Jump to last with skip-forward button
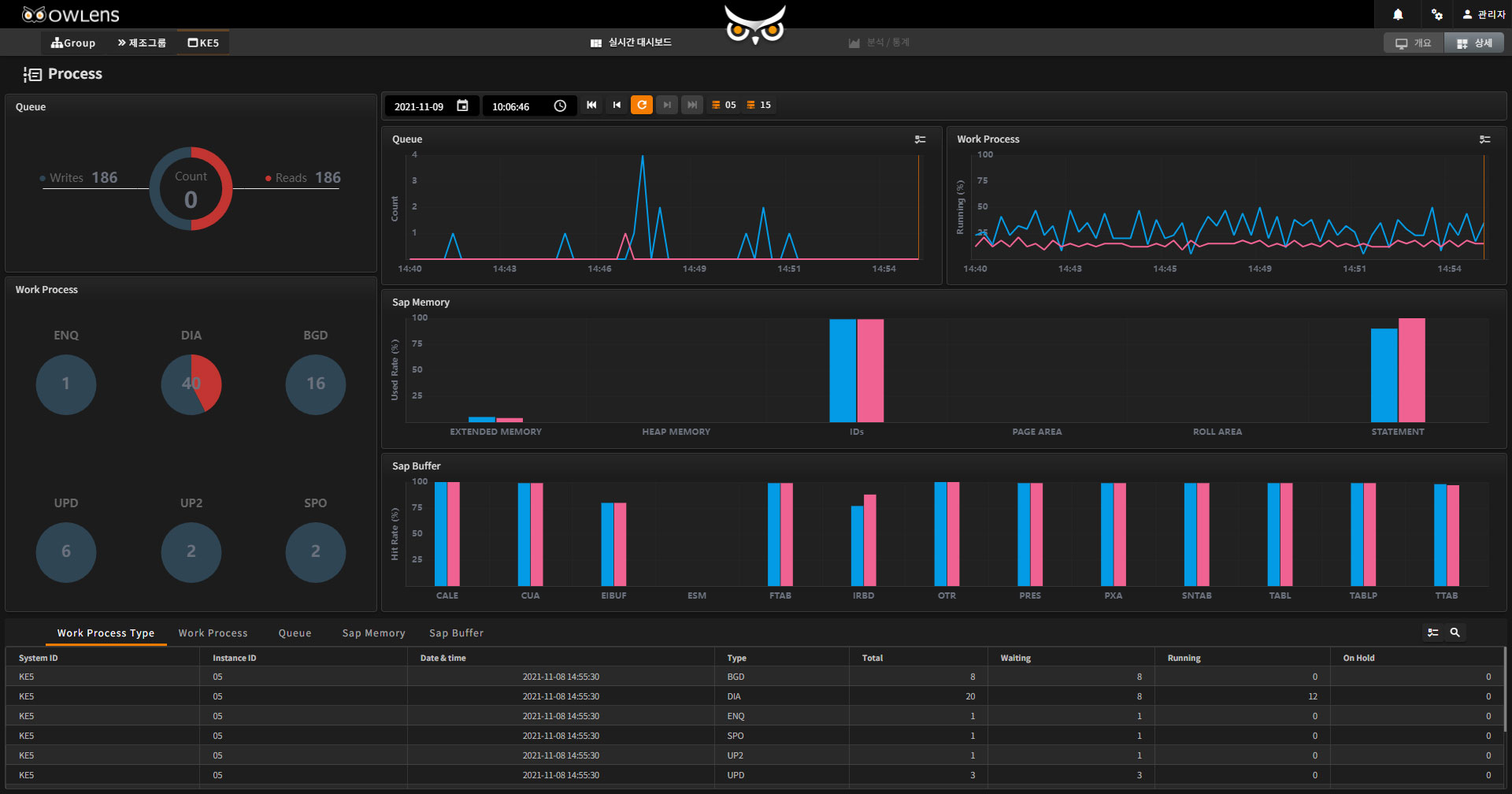This screenshot has height=794, width=1512. point(692,105)
